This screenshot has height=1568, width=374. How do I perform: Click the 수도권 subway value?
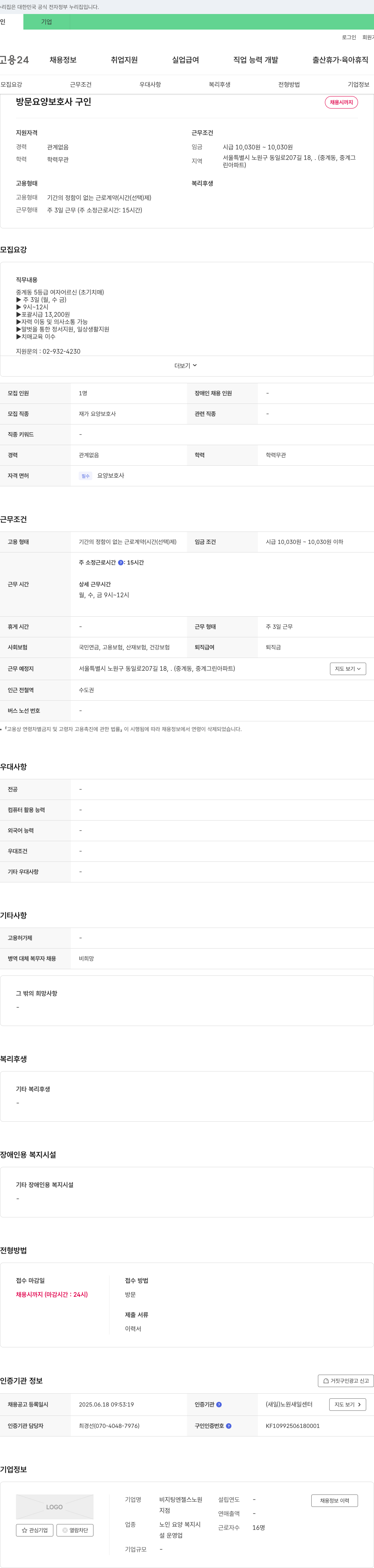point(86,690)
